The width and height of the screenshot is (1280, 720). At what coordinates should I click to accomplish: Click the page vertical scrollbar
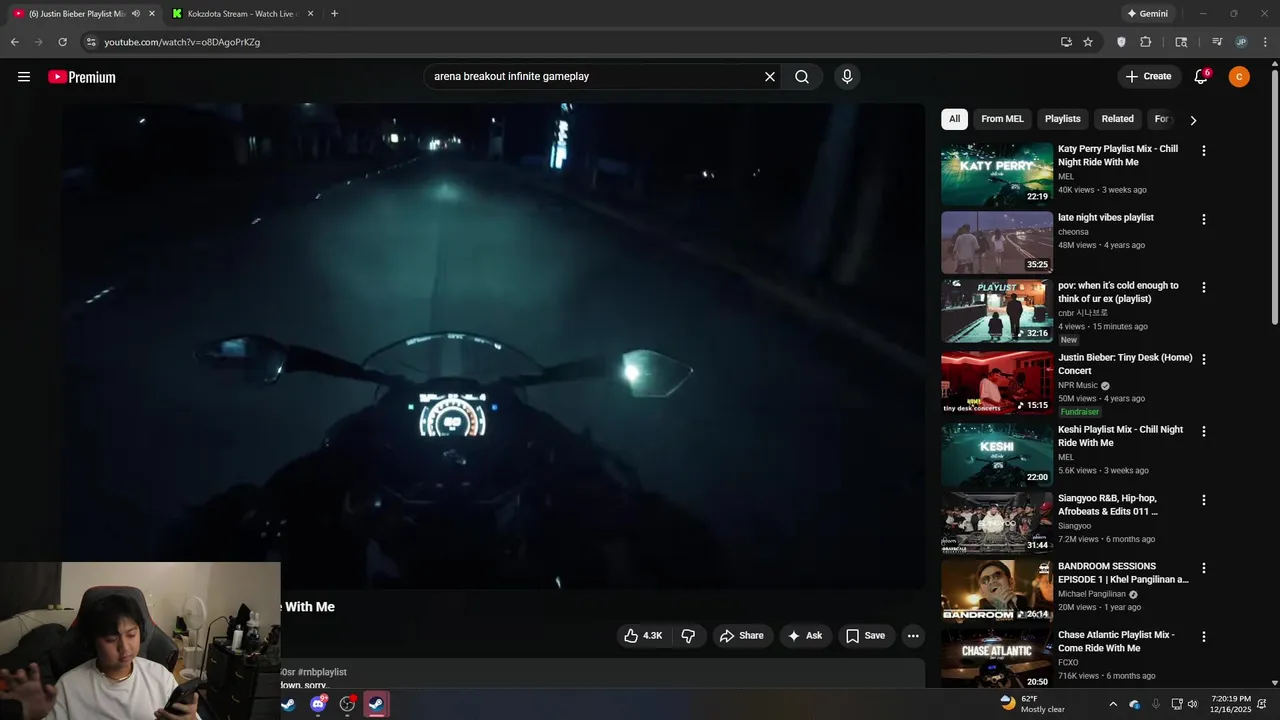click(x=1274, y=195)
